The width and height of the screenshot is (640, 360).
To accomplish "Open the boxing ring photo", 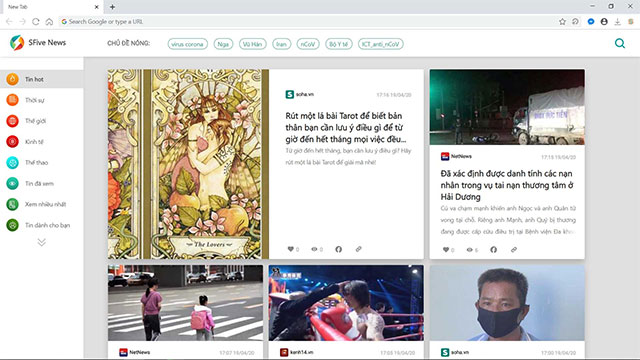I will click(346, 303).
